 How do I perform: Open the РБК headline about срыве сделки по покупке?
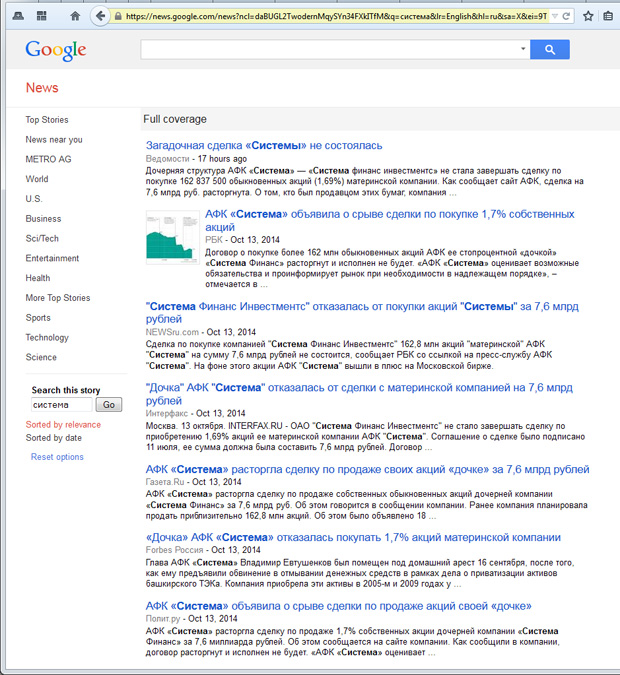pos(389,220)
